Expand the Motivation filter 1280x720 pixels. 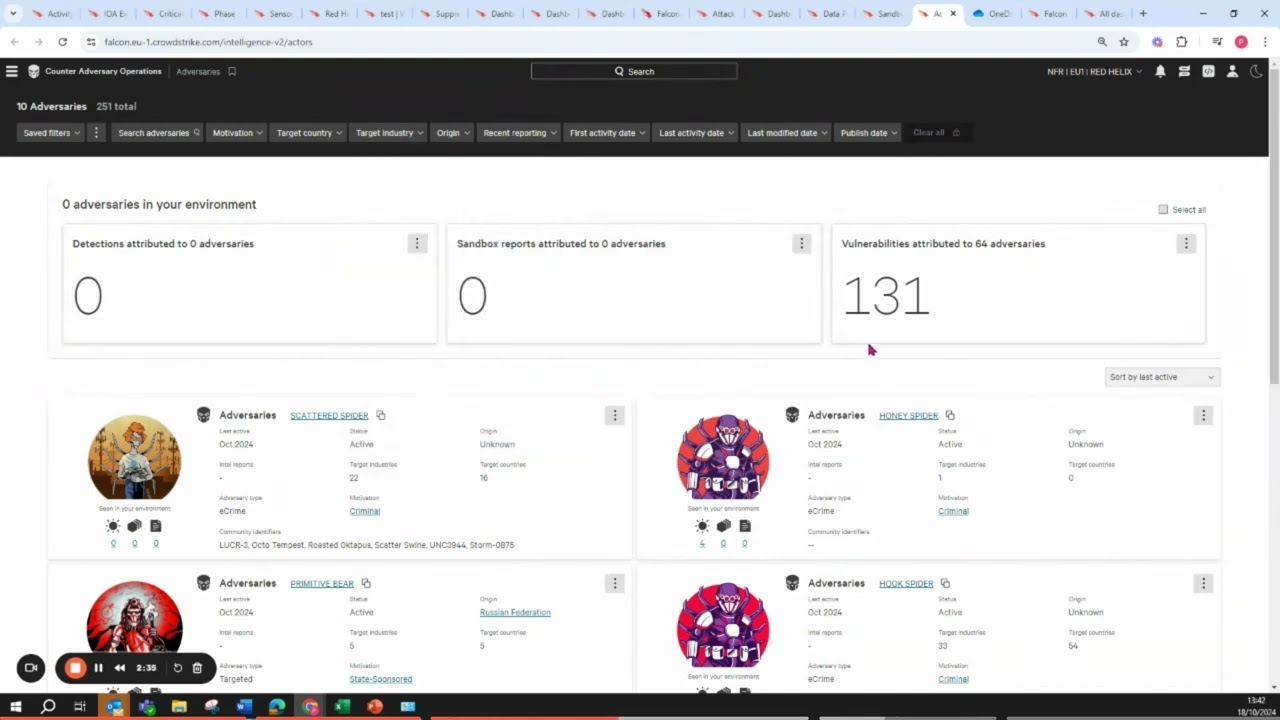click(x=237, y=132)
